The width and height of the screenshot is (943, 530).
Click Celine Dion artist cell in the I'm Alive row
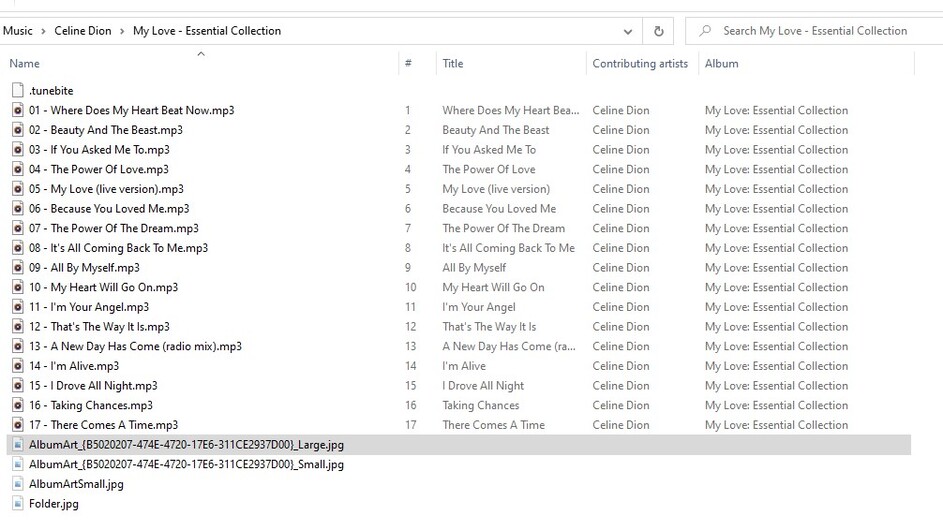pos(621,366)
